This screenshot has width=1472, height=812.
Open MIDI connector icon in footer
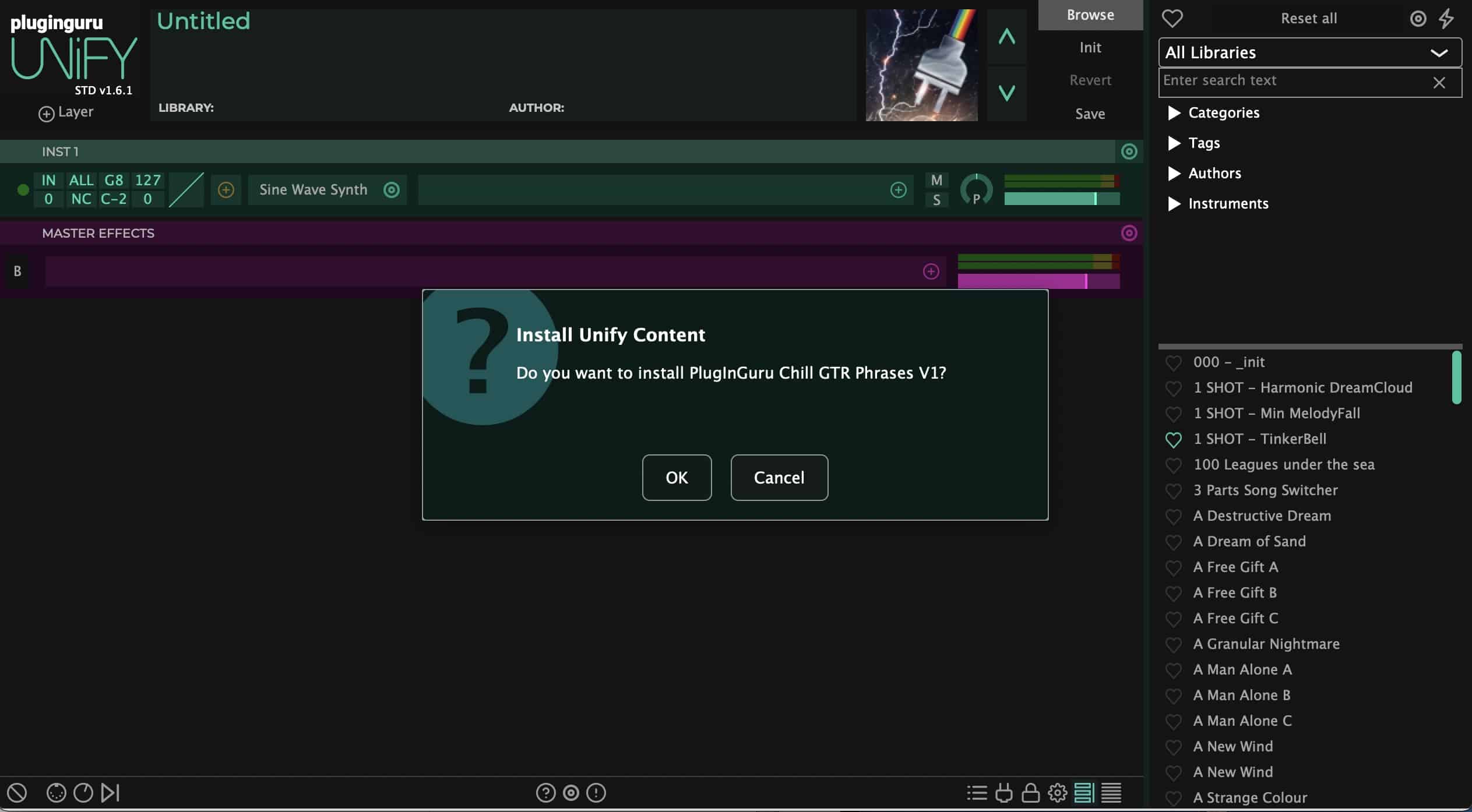click(57, 793)
